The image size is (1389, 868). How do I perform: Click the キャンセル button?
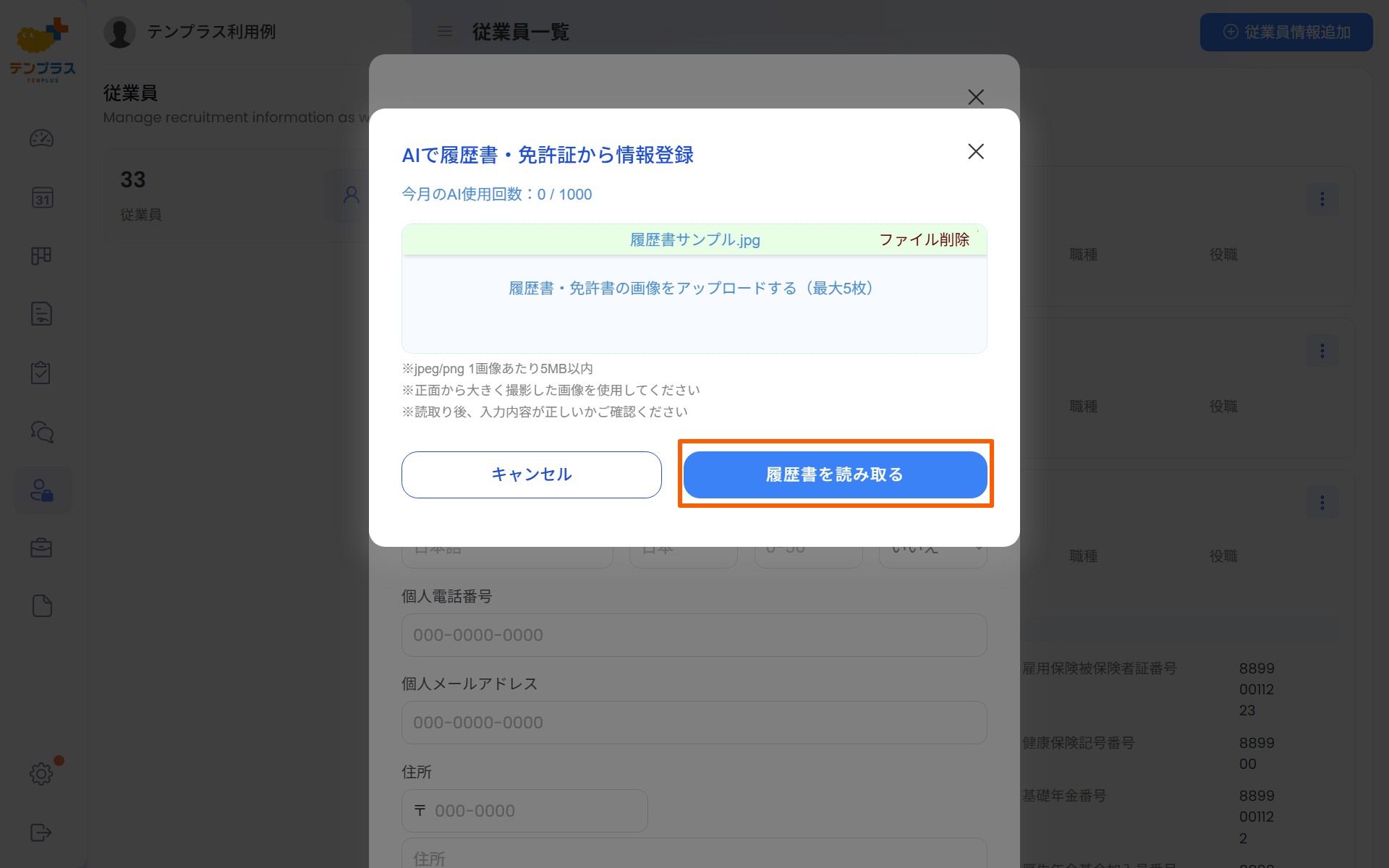531,475
